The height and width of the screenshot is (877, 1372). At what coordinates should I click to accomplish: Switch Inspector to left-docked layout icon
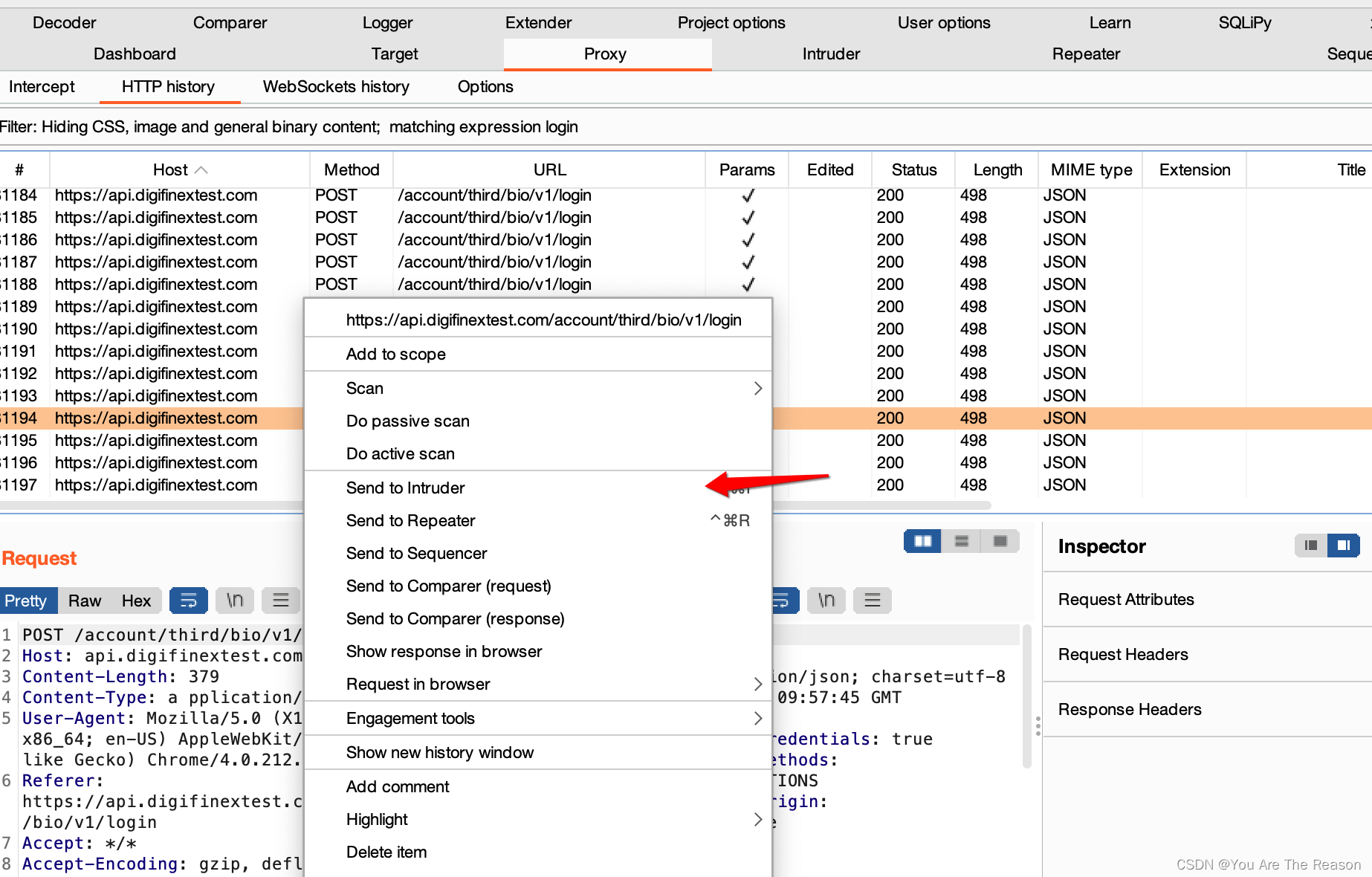(1311, 546)
